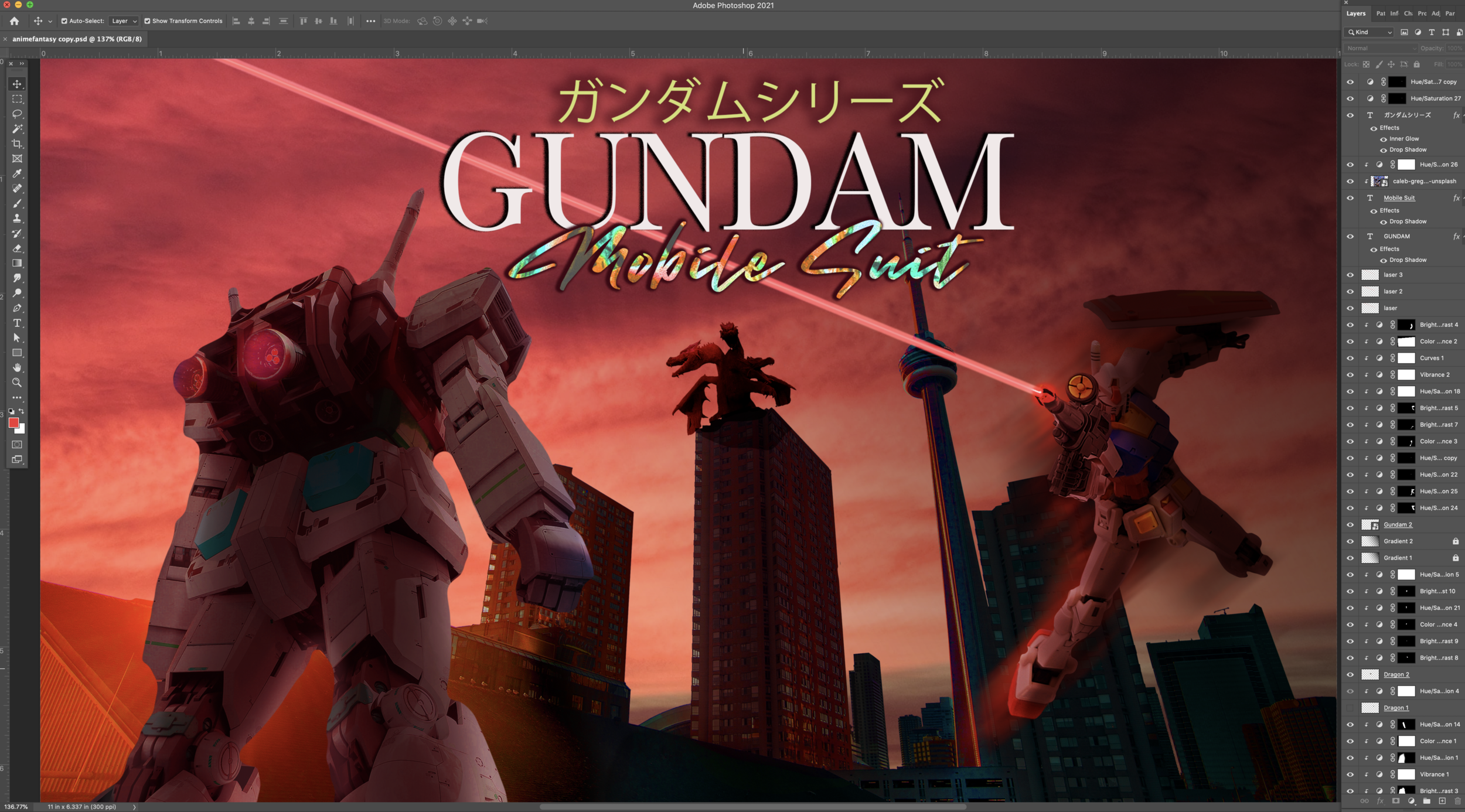Switch to the Inf (Info) tab
1465x812 pixels.
coord(1394,13)
